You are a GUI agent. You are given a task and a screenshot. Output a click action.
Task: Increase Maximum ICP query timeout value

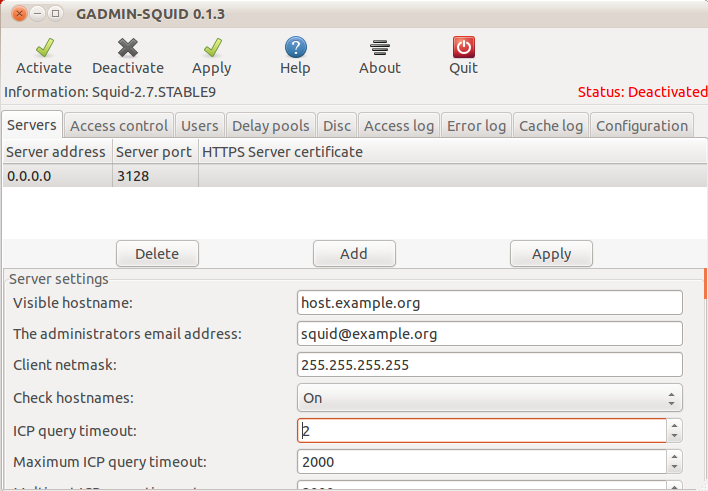[674, 456]
